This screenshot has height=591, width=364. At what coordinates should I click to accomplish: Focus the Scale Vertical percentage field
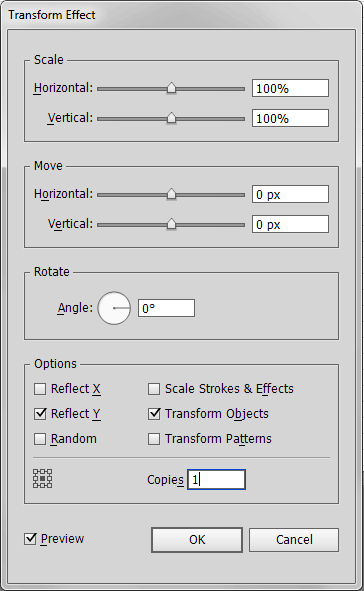pos(290,118)
